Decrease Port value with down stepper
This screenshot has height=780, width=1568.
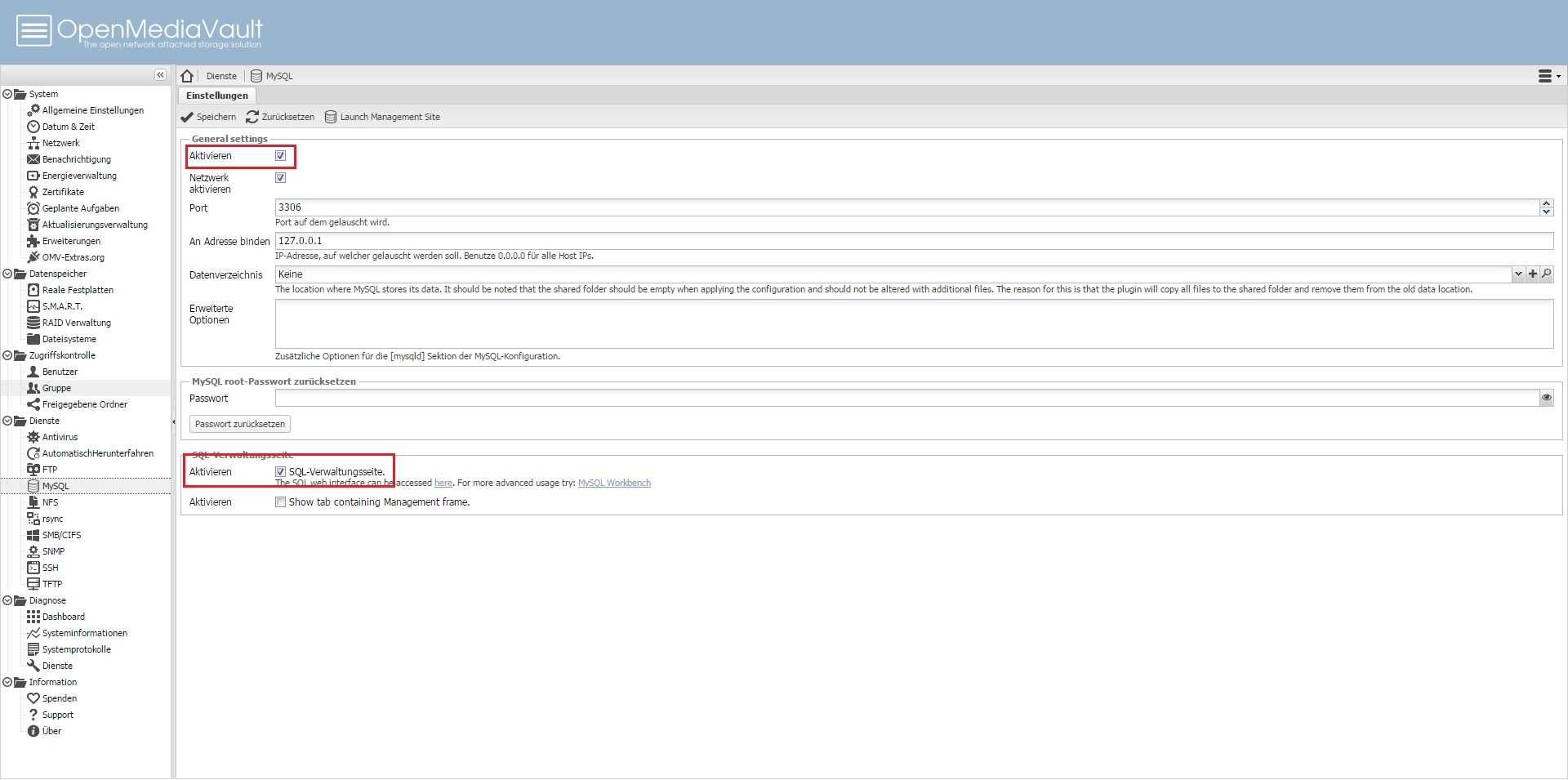(x=1546, y=212)
